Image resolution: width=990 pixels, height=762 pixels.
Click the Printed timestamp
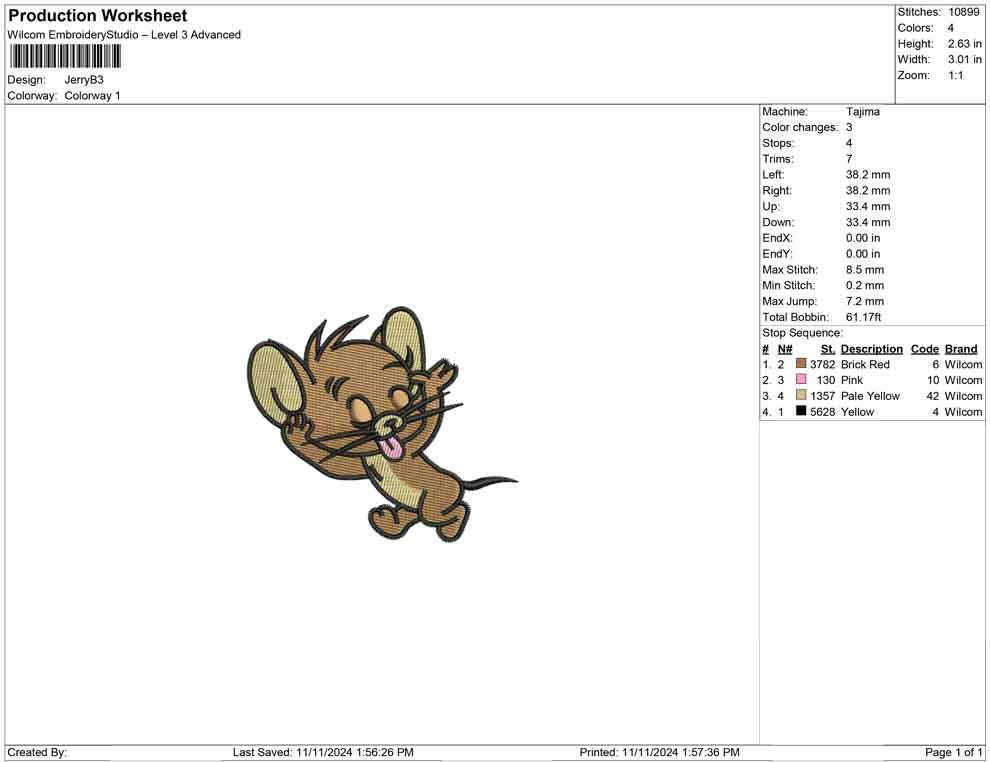[659, 752]
